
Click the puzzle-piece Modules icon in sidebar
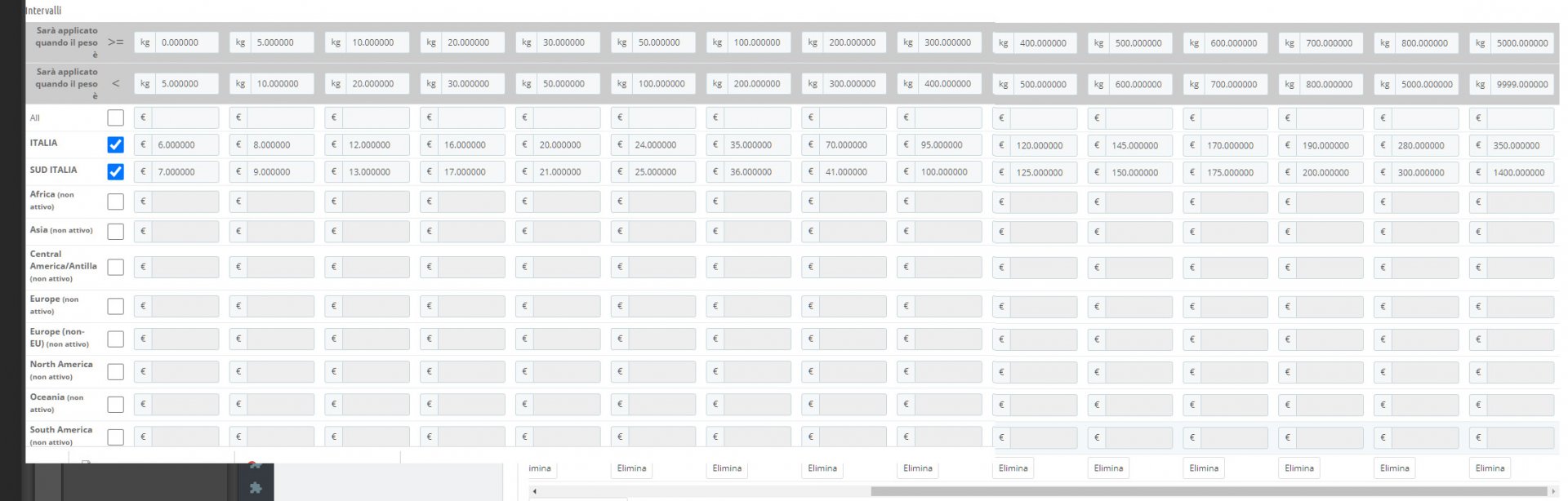256,487
